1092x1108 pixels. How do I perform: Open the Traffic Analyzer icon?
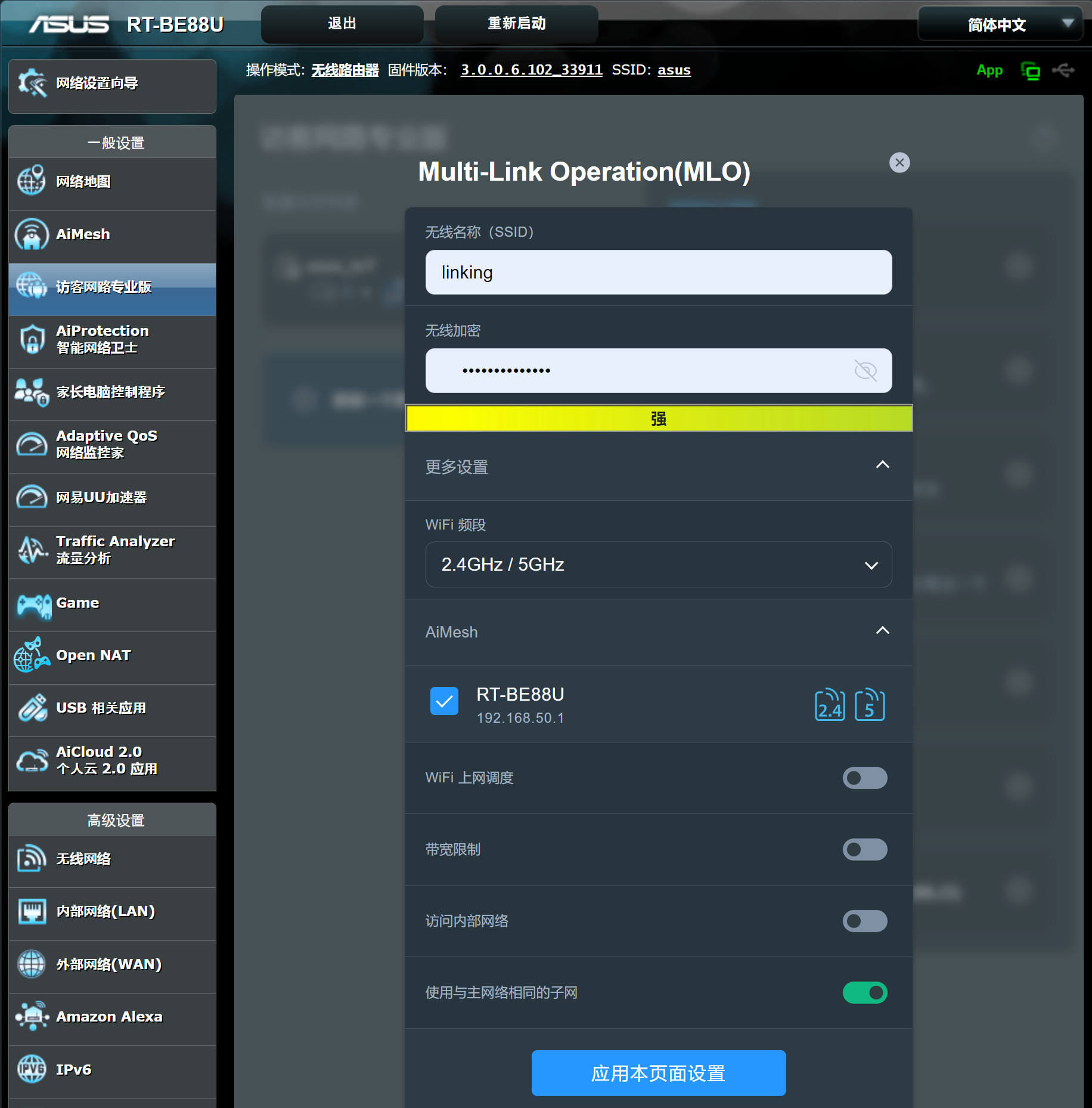tap(32, 550)
